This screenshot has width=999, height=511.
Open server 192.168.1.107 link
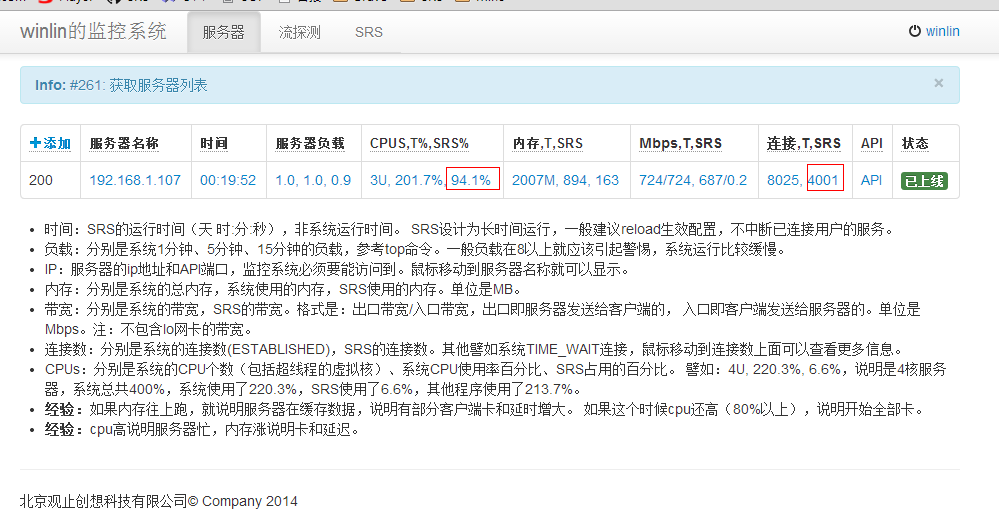point(135,180)
